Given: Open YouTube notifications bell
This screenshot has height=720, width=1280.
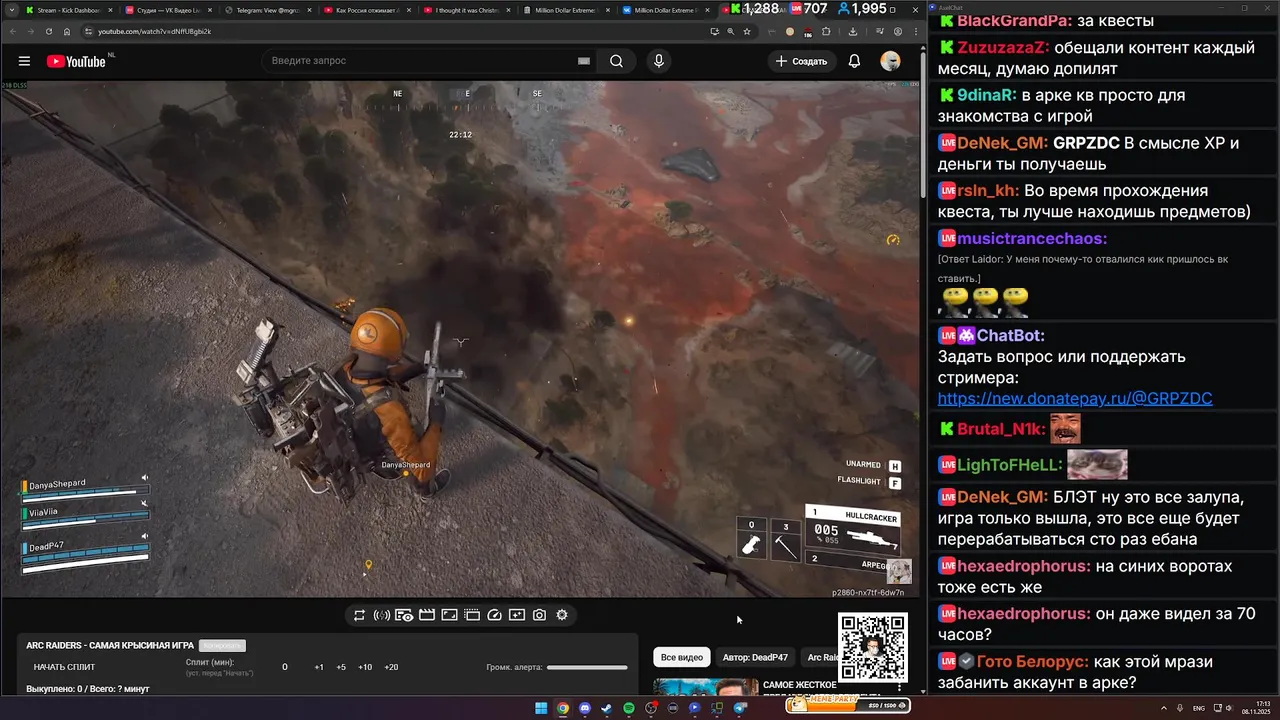Looking at the screenshot, I should click(854, 61).
